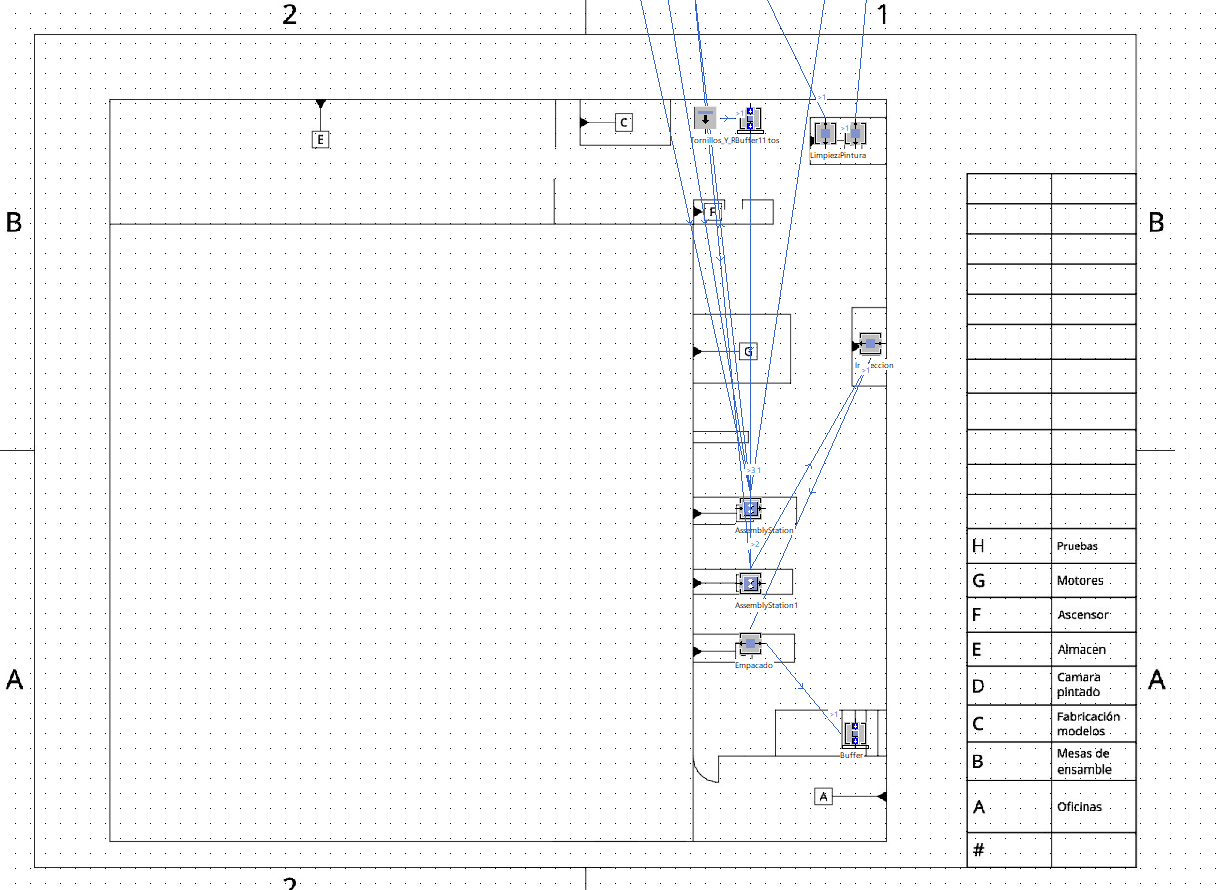This screenshot has height=890, width=1222.
Task: Select the Pintura station icon
Action: tap(854, 133)
